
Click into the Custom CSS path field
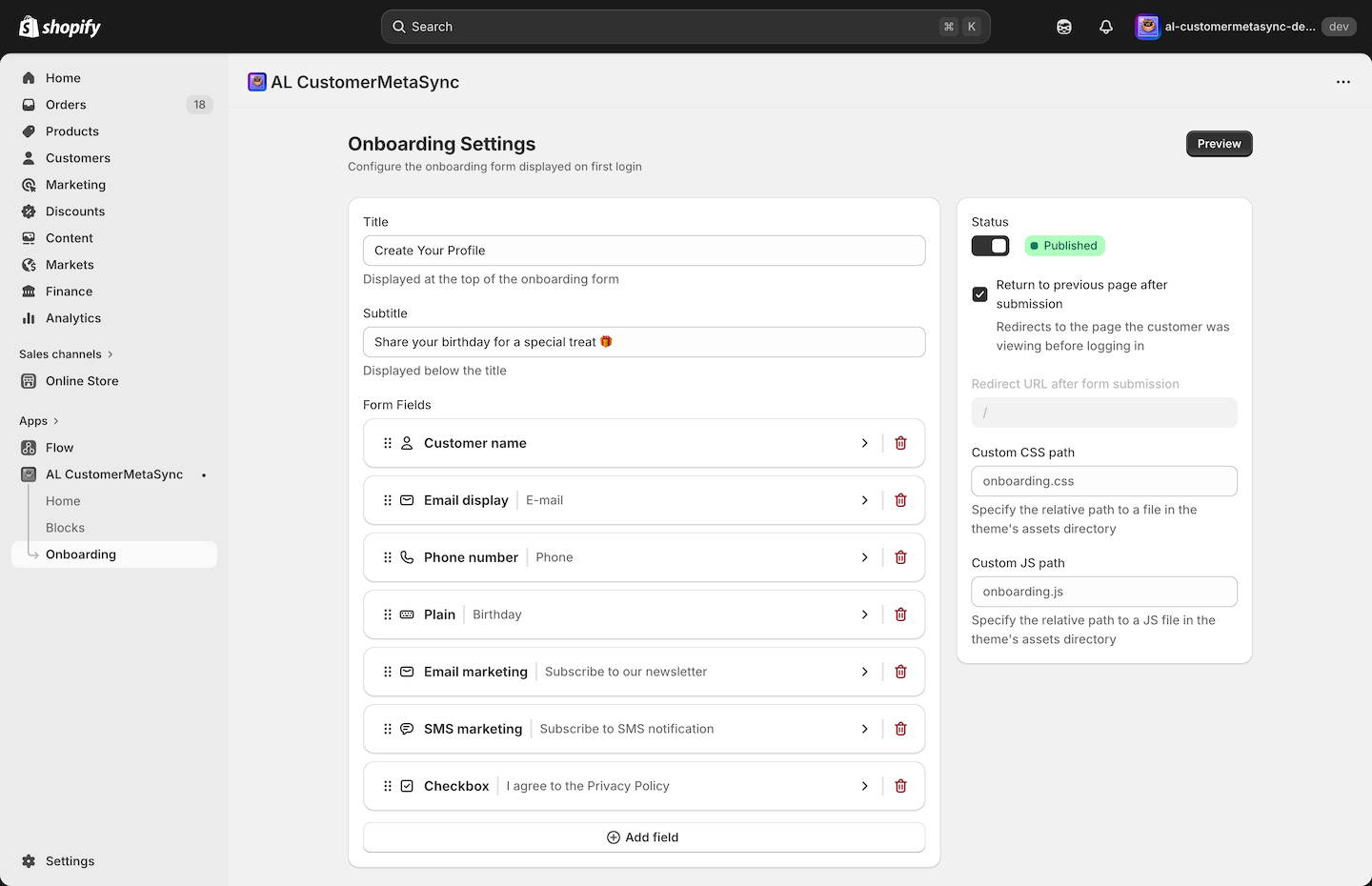click(1104, 481)
